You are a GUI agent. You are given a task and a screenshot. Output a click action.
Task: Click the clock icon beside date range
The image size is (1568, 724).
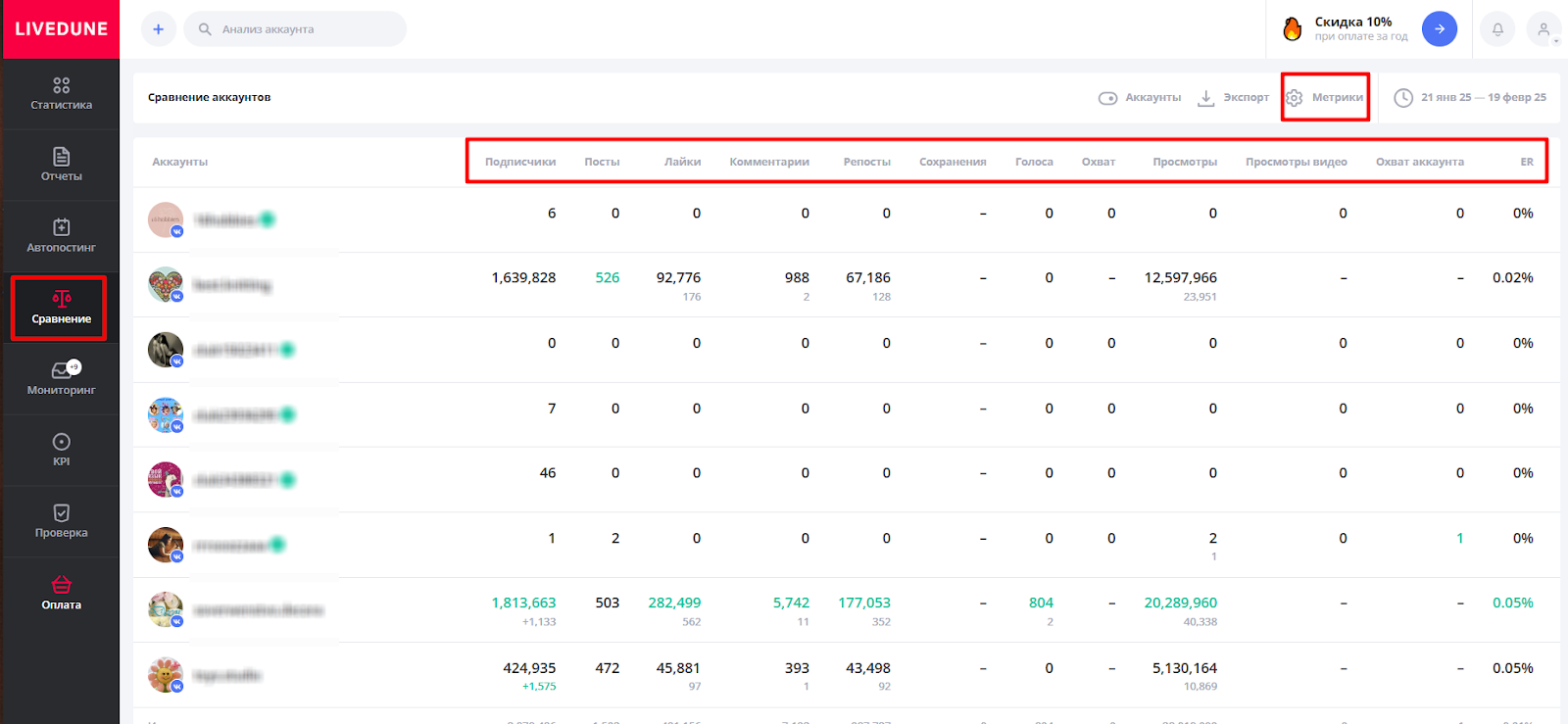(x=1403, y=98)
